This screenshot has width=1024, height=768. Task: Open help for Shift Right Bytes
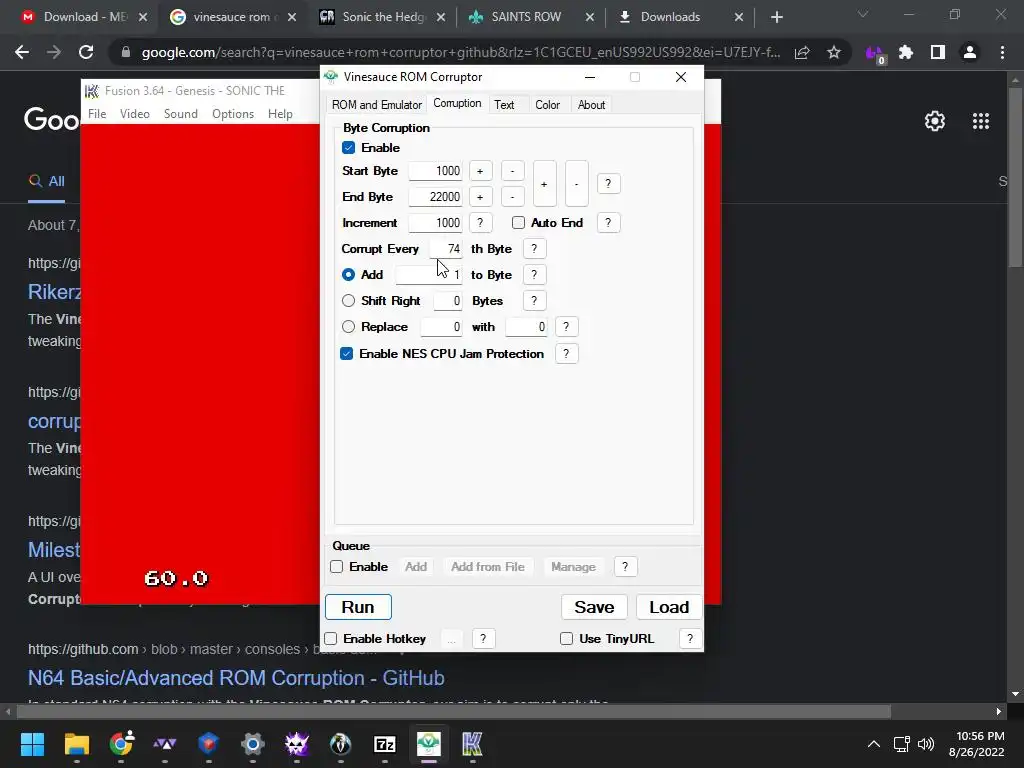tap(534, 301)
